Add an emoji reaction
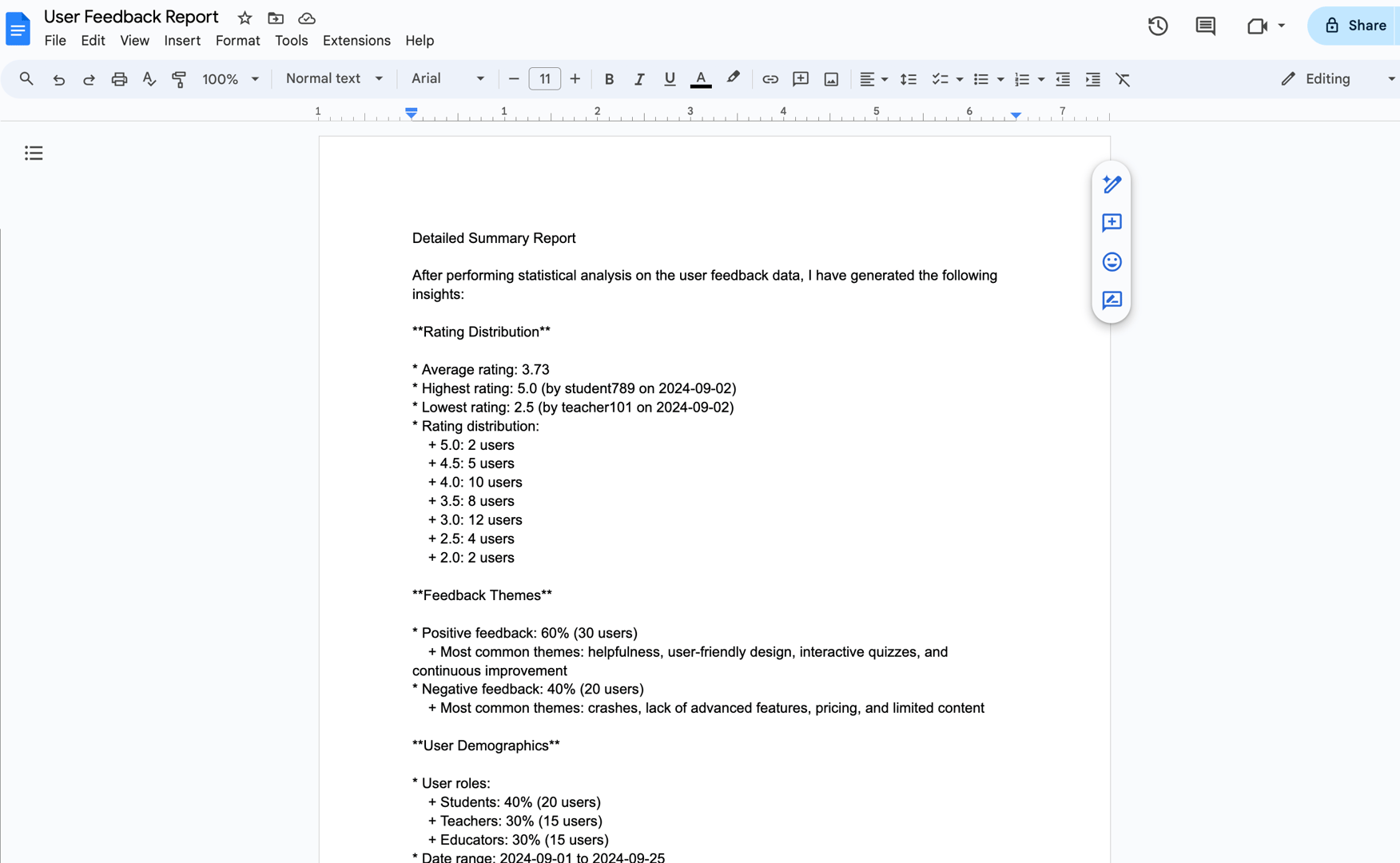The image size is (1400, 863). coord(1112,261)
